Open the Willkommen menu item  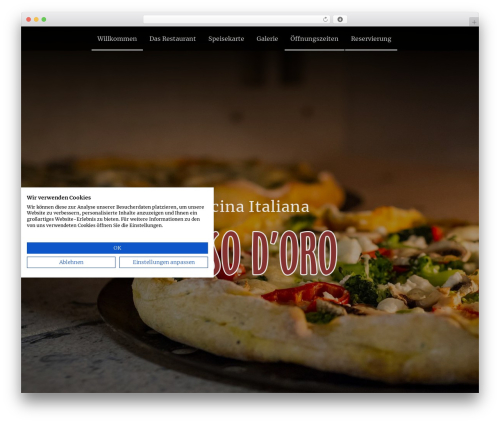[117, 39]
